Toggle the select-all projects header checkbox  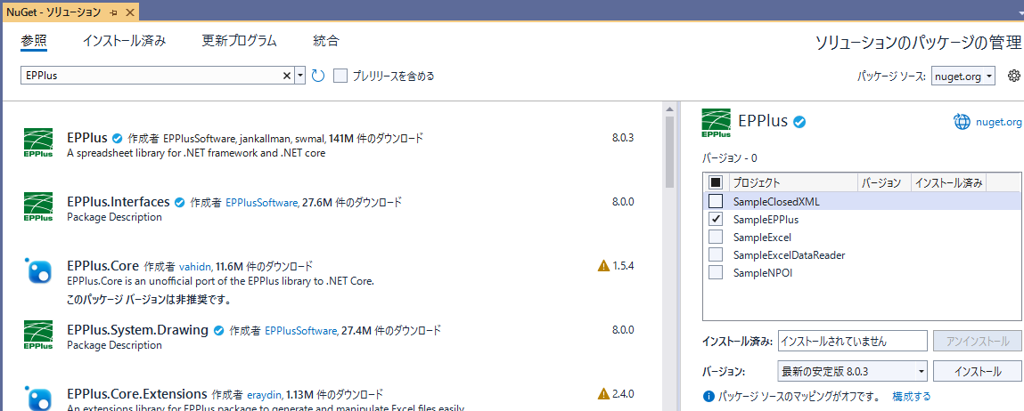pos(716,183)
